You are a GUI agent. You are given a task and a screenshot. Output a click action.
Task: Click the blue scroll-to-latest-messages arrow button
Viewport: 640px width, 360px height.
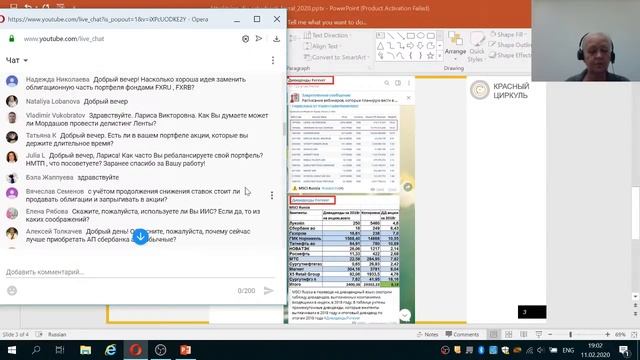click(140, 236)
